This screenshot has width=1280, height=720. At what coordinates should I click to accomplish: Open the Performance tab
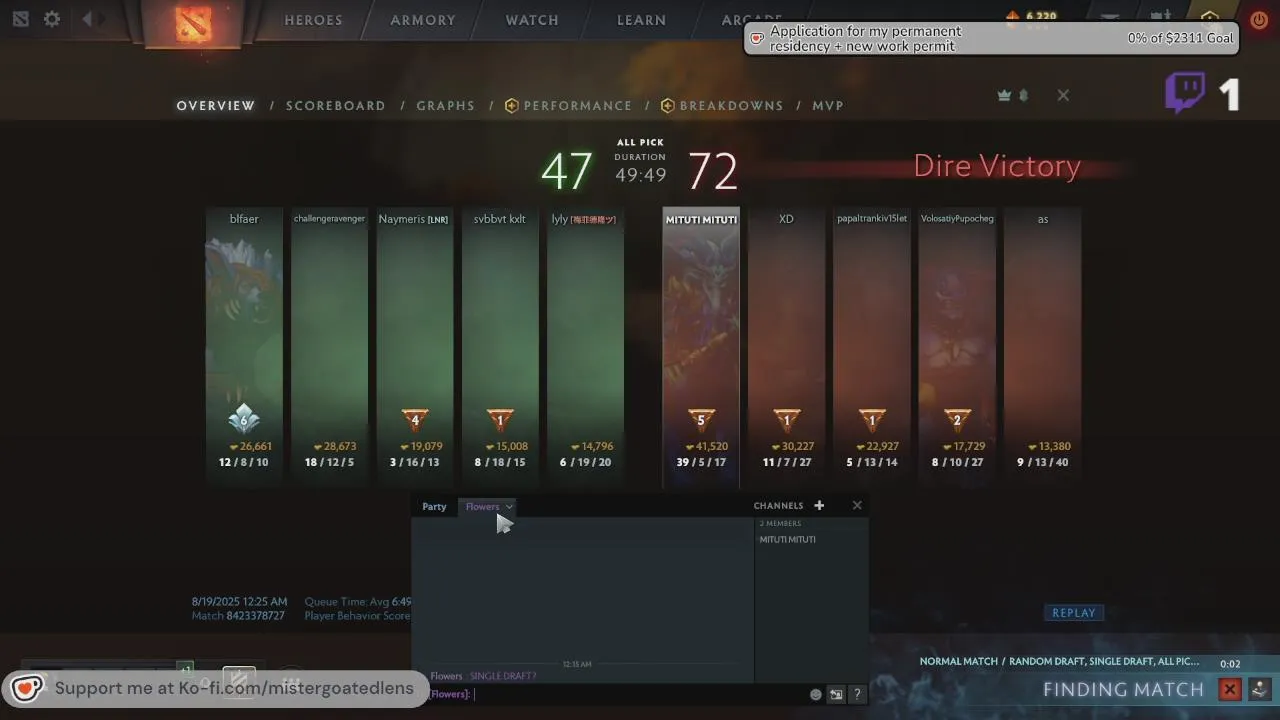[x=578, y=105]
